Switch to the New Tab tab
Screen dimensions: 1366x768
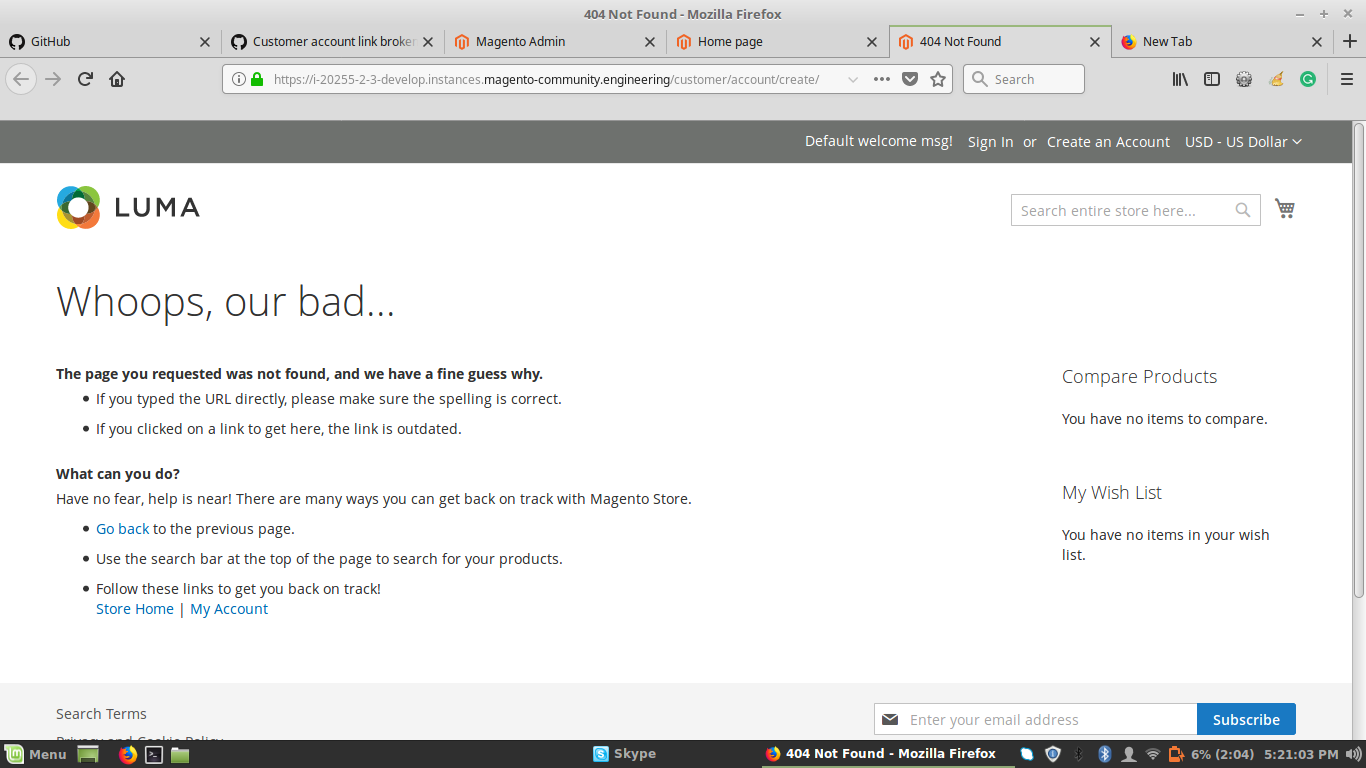[1221, 41]
